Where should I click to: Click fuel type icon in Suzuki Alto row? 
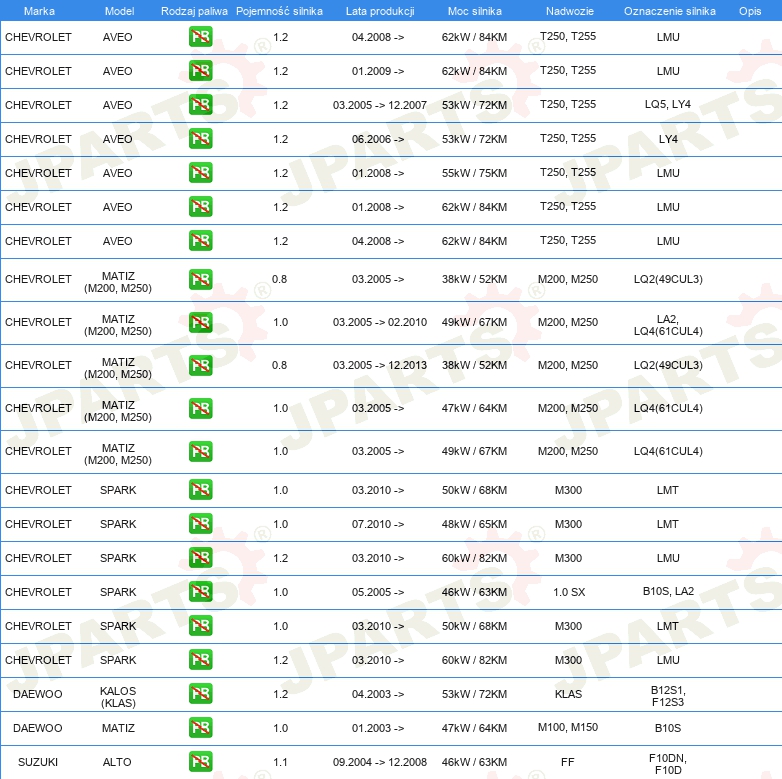point(200,762)
